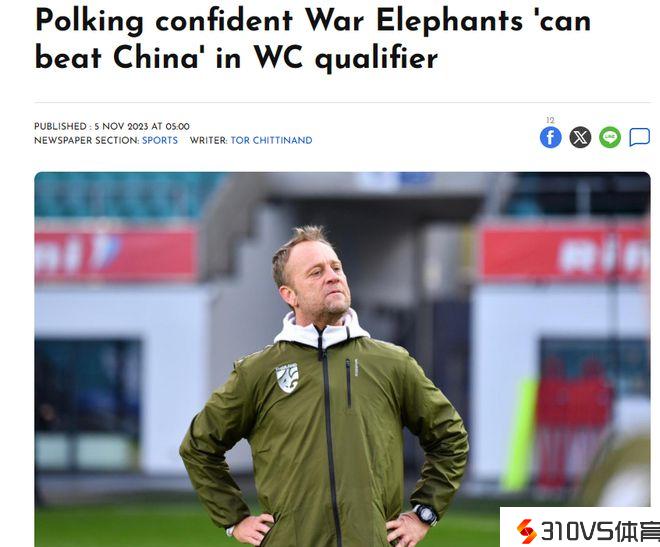
Task: Open comments via speech bubble icon
Action: click(x=639, y=138)
